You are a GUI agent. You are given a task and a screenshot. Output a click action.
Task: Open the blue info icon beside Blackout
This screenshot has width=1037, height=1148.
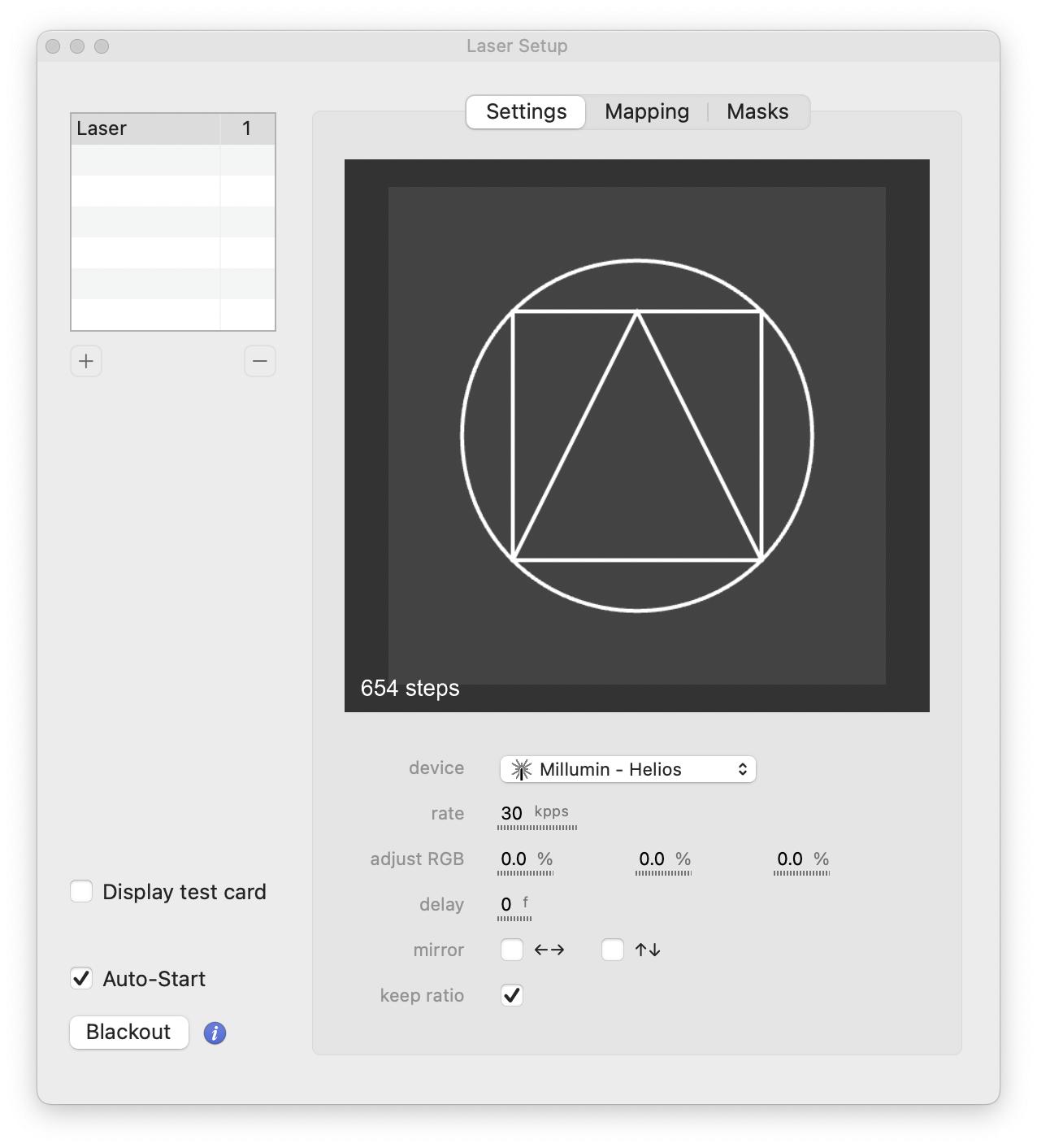tap(215, 1033)
